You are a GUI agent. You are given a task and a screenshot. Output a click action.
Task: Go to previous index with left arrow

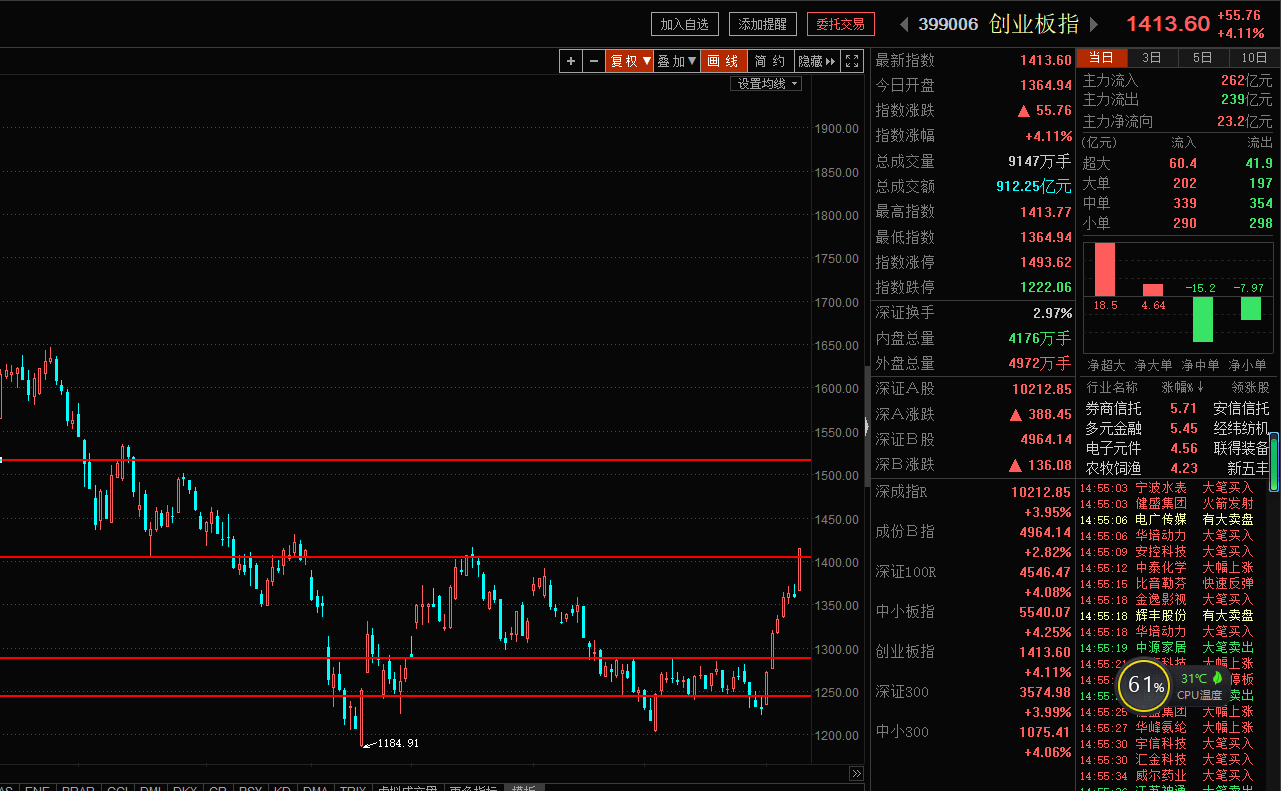904,24
